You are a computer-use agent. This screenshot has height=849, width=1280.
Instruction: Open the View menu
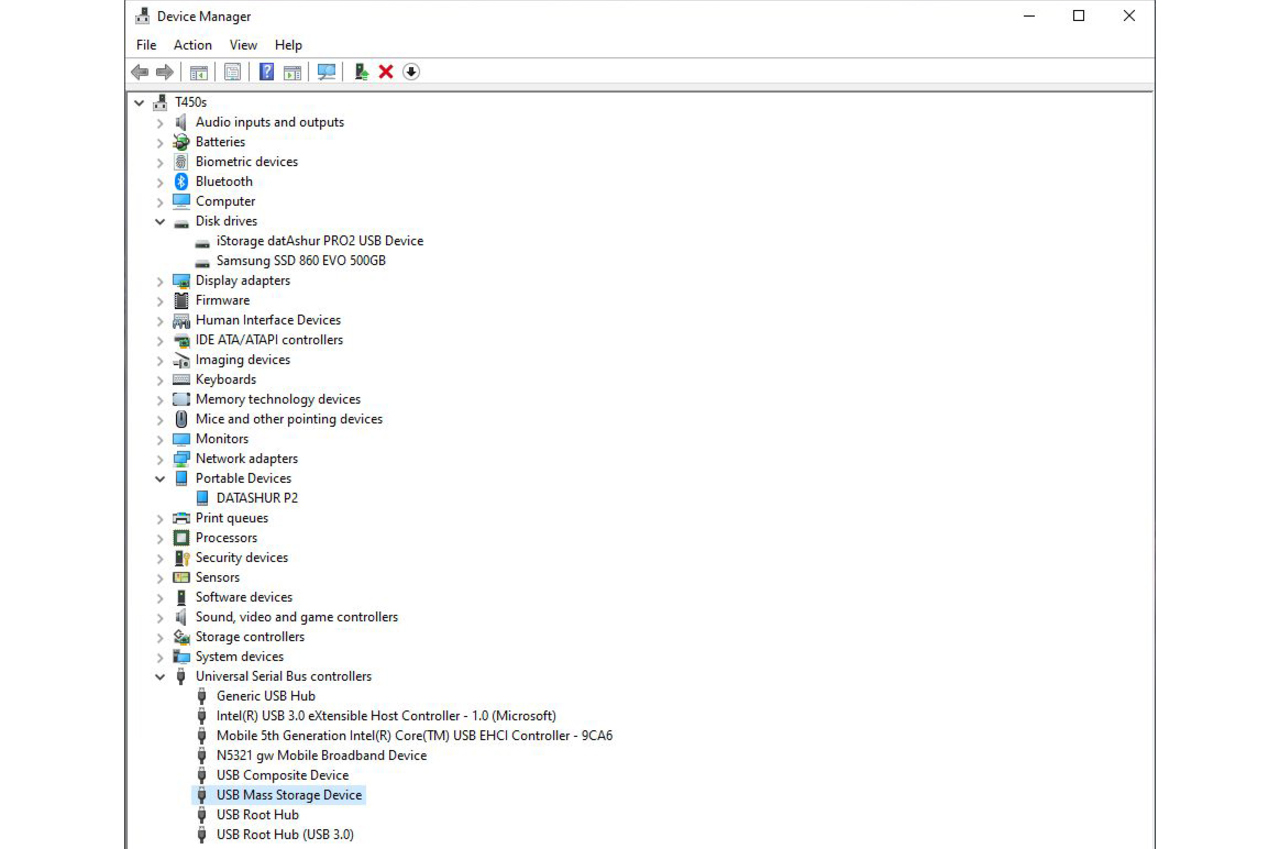click(243, 45)
